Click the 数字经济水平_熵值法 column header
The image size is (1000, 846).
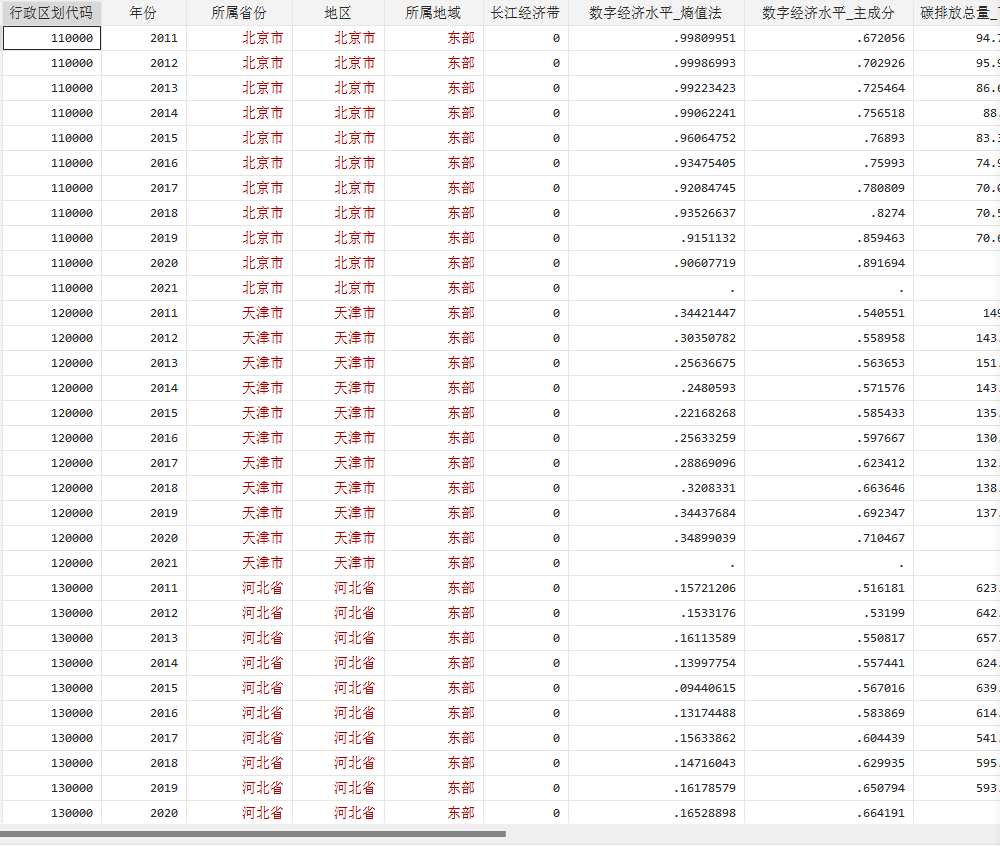(655, 13)
